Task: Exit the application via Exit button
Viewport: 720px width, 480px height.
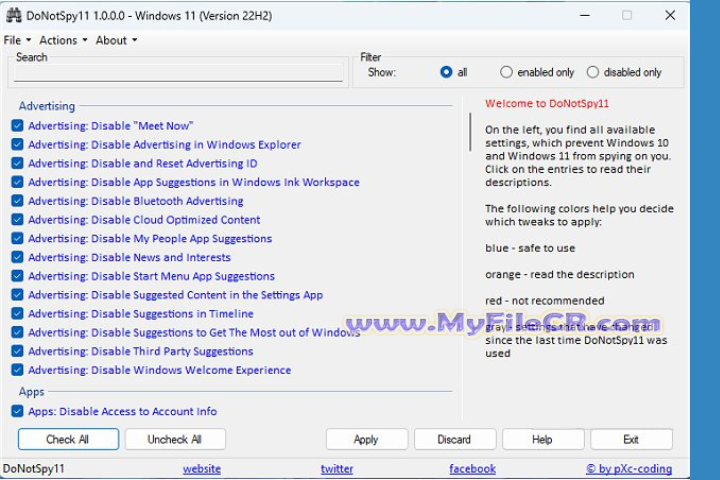Action: pyautogui.click(x=631, y=439)
